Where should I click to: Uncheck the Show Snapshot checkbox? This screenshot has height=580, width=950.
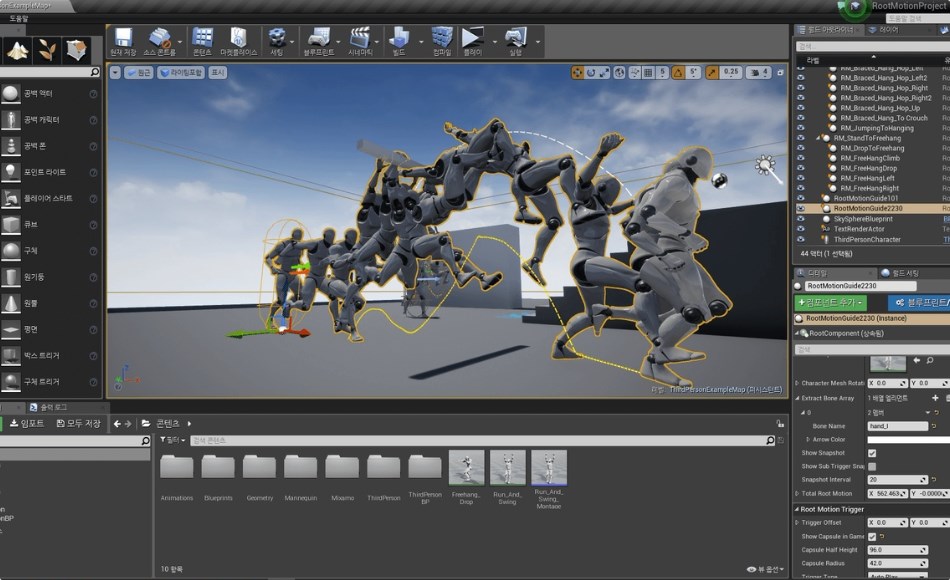[871, 452]
